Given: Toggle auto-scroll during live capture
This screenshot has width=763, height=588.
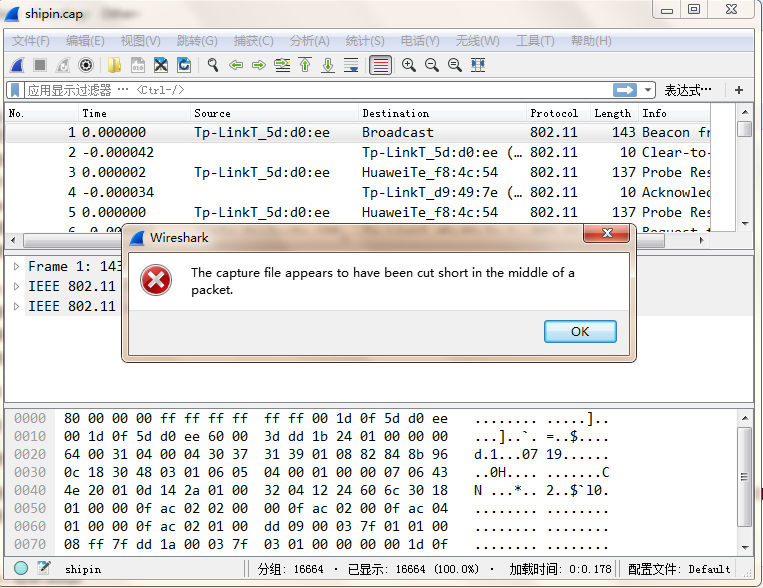Looking at the screenshot, I should (x=351, y=65).
